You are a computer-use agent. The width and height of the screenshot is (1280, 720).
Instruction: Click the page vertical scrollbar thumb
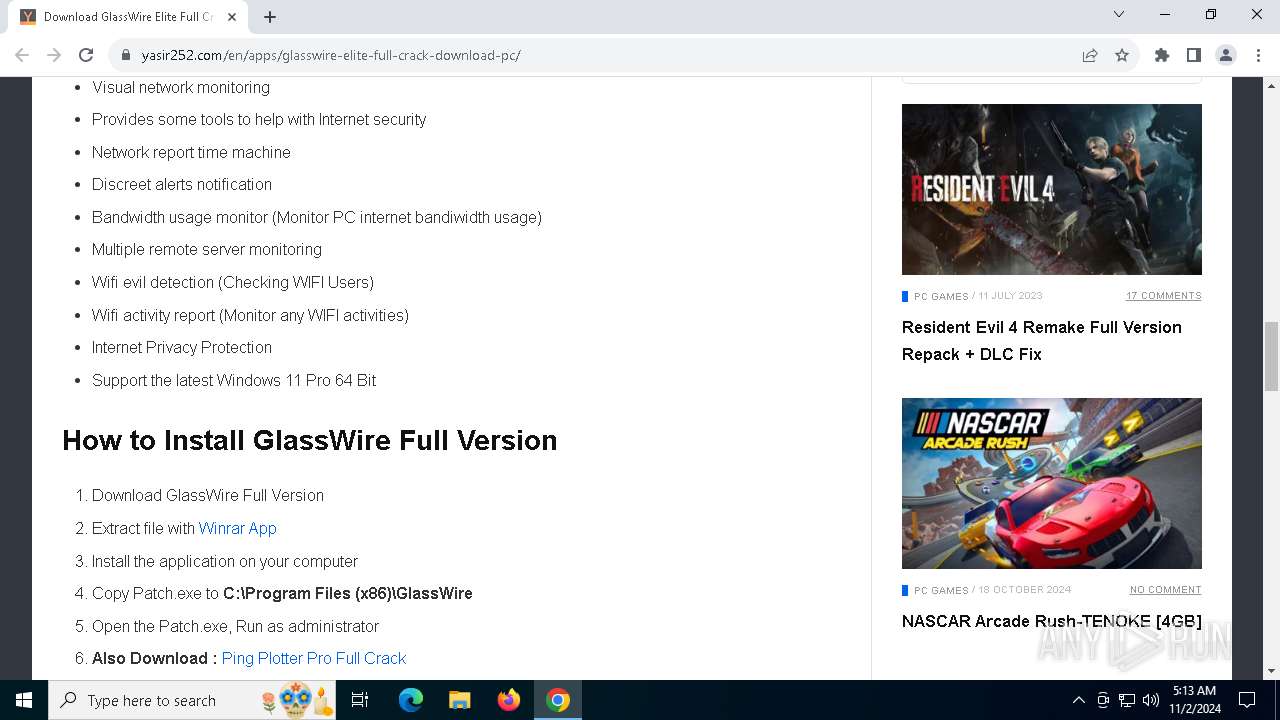click(x=1271, y=357)
